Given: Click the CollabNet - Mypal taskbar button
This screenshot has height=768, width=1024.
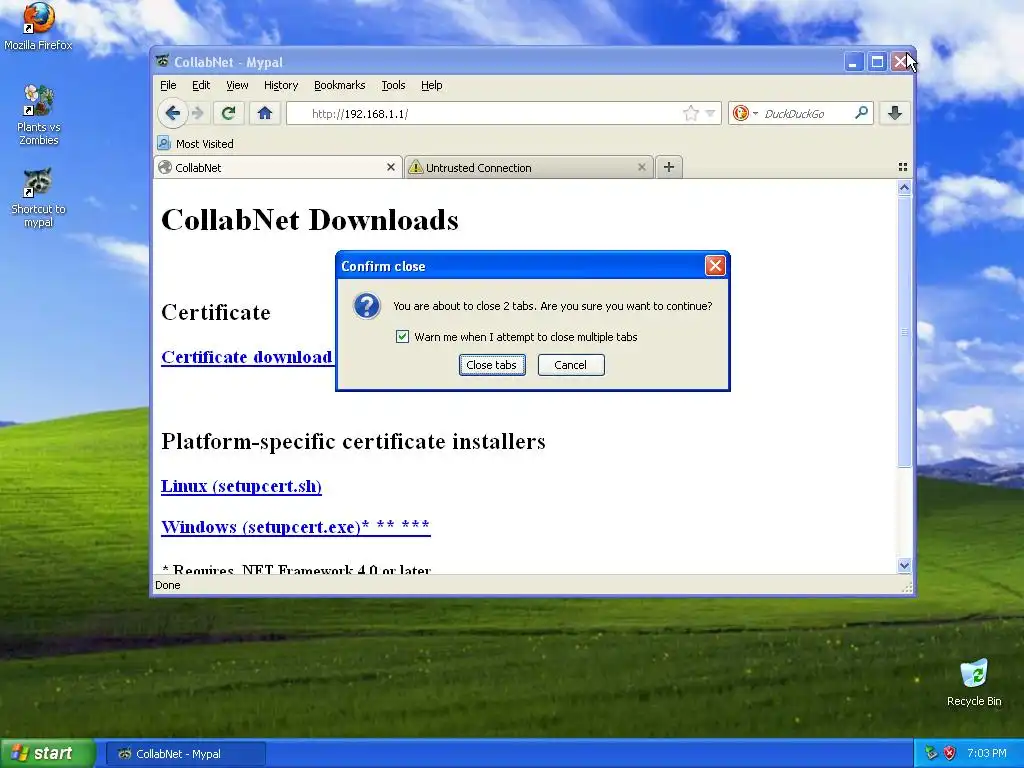Looking at the screenshot, I should tap(185, 754).
